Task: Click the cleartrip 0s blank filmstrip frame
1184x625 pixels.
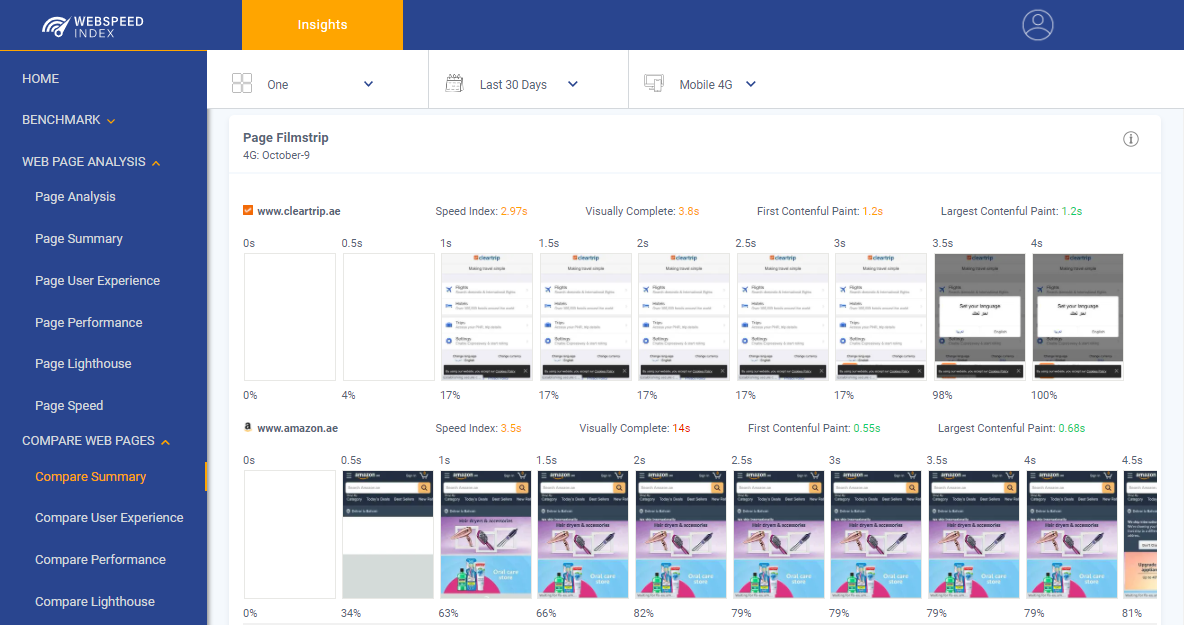Action: coord(290,317)
